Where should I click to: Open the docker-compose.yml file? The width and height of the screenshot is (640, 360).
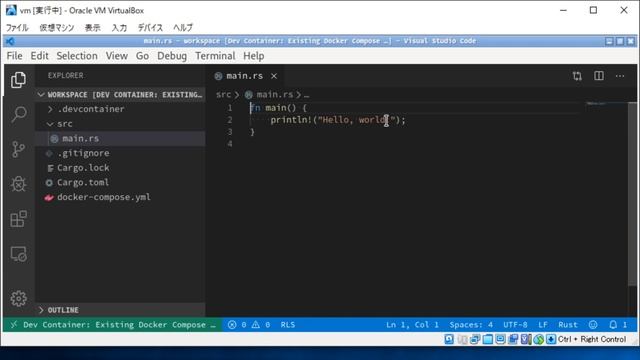click(120, 197)
